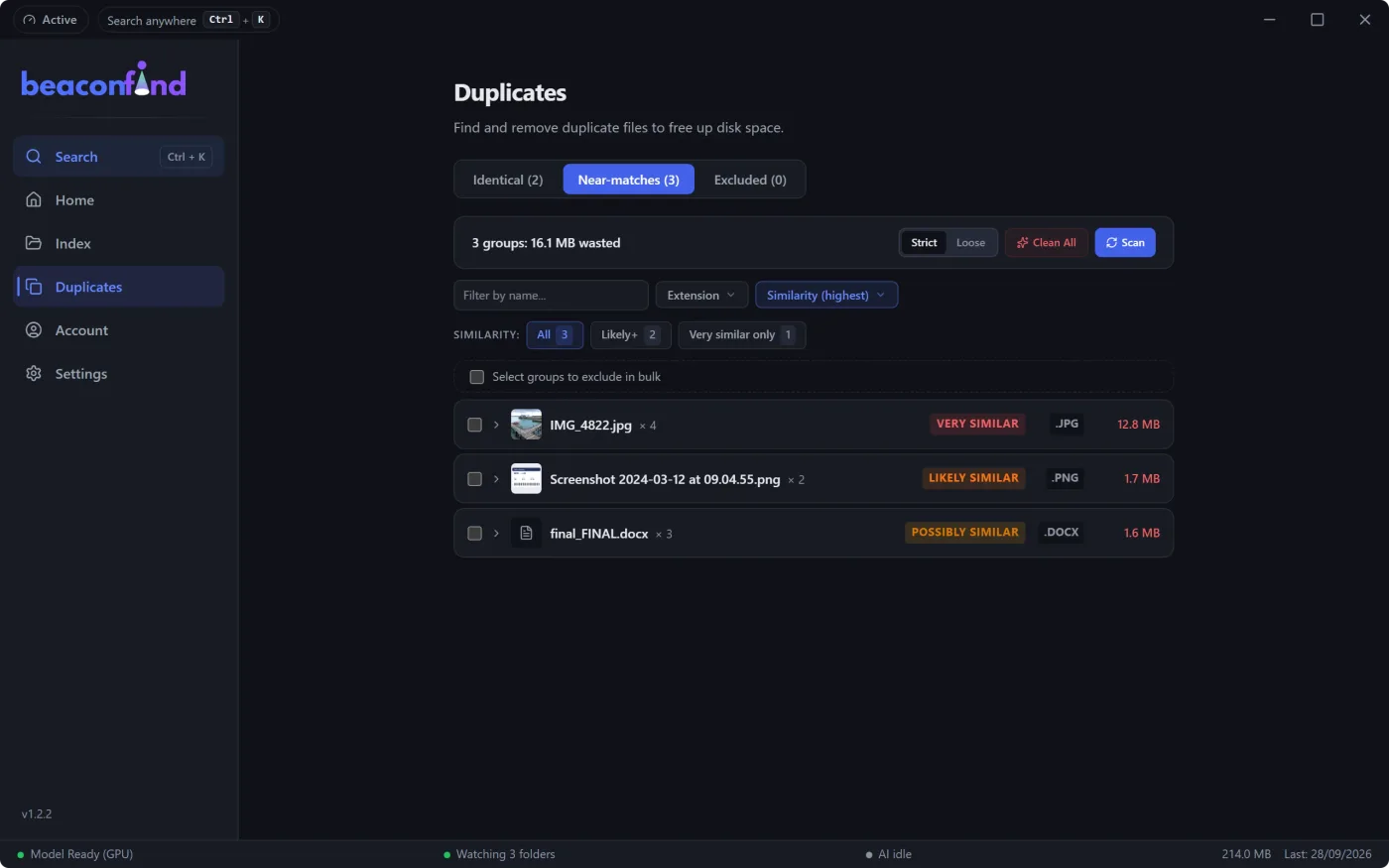Open the Similarity (highest) sort dropdown
1389x868 pixels.
(826, 296)
